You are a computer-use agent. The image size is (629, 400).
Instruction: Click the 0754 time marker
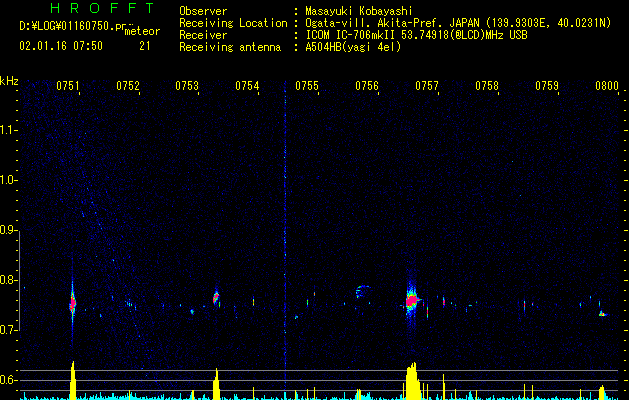(247, 86)
